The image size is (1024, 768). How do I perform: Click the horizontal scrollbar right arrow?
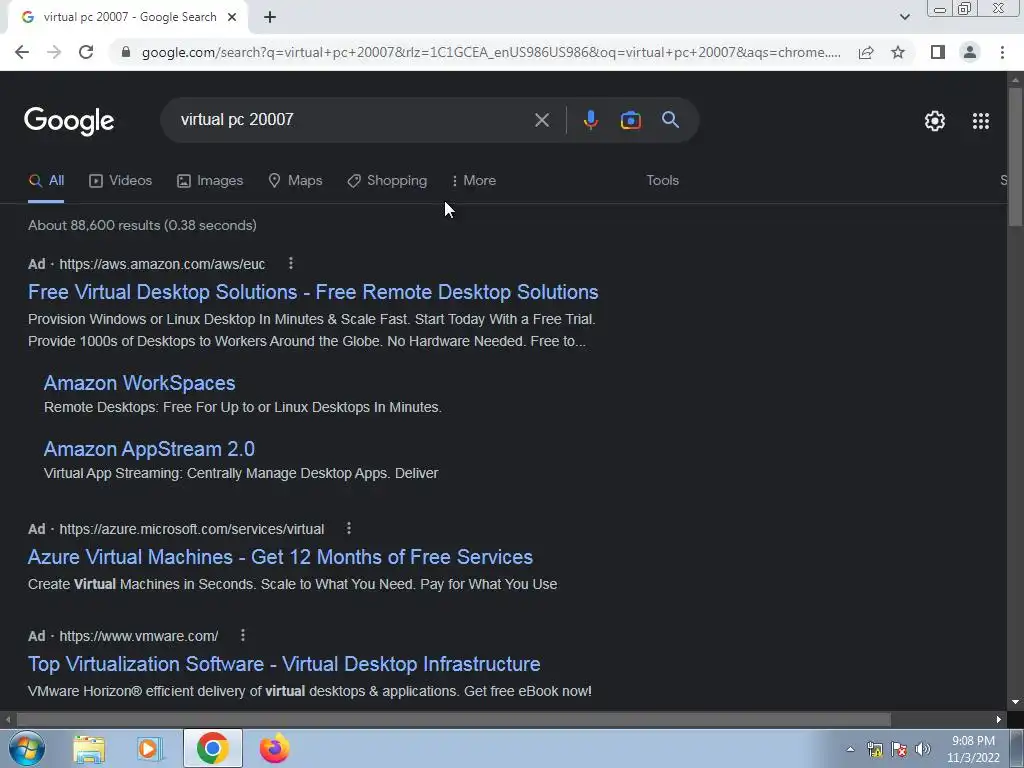pos(999,719)
